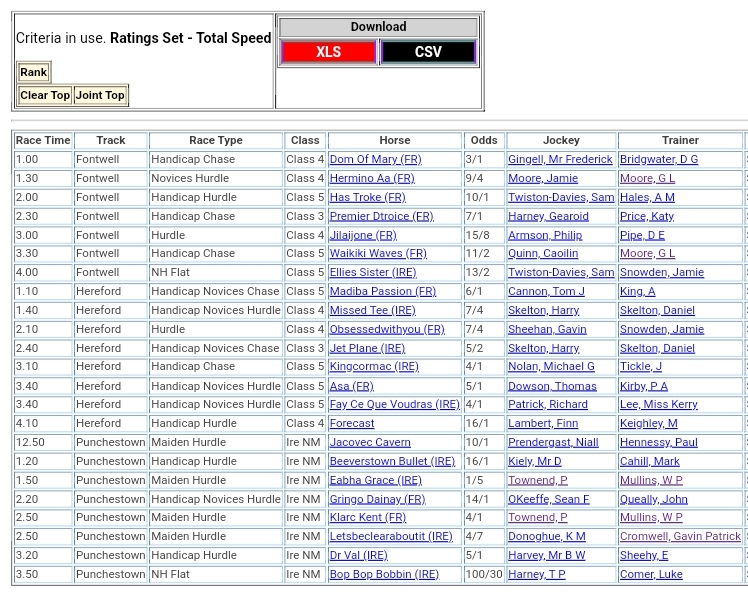View trainer Price, Katy
The width and height of the screenshot is (748, 595).
[646, 216]
